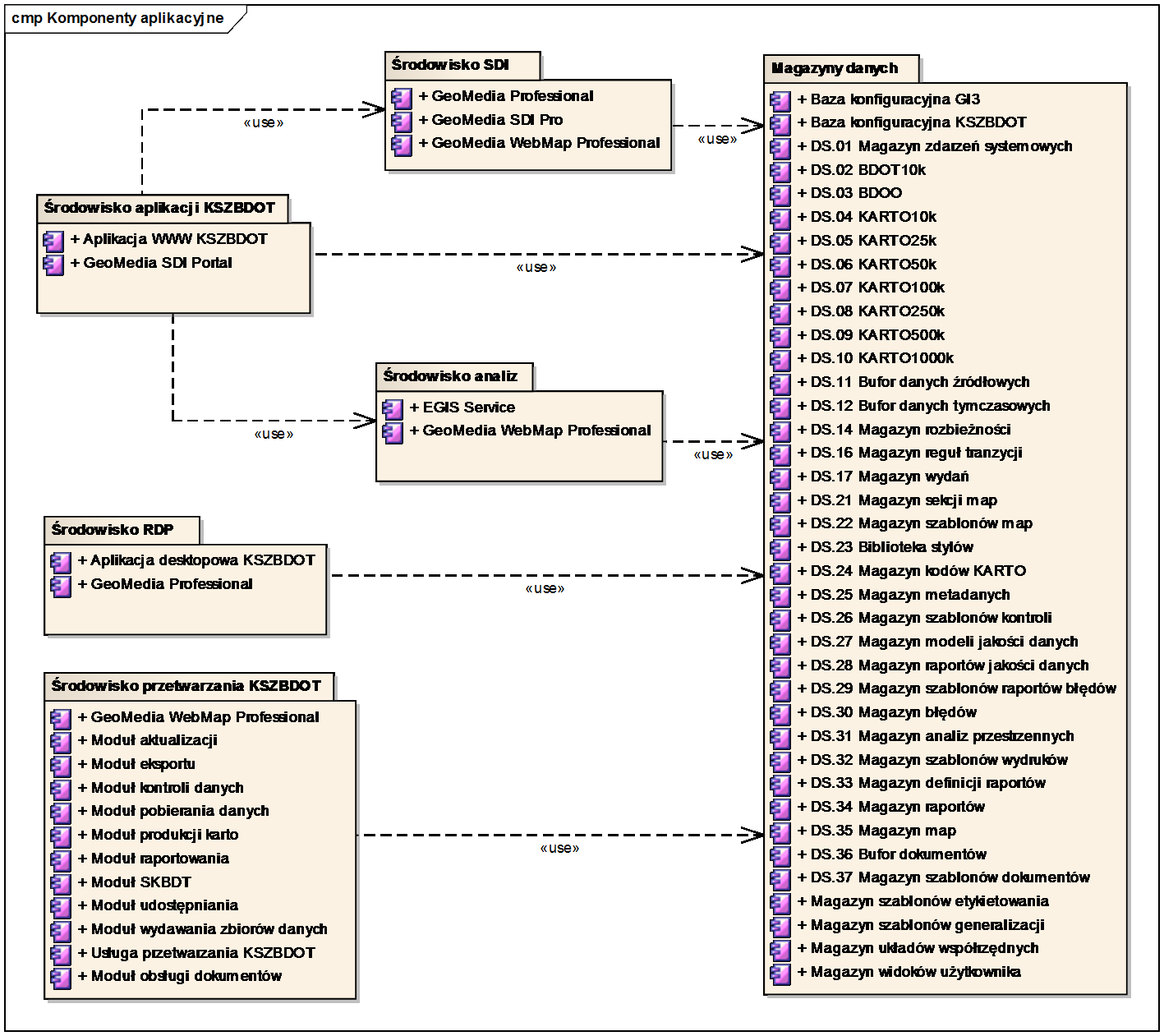Screen dimensions: 1164x1036
Task: Click icon beside Magazyn szablonów generalizacji
Action: click(780, 927)
